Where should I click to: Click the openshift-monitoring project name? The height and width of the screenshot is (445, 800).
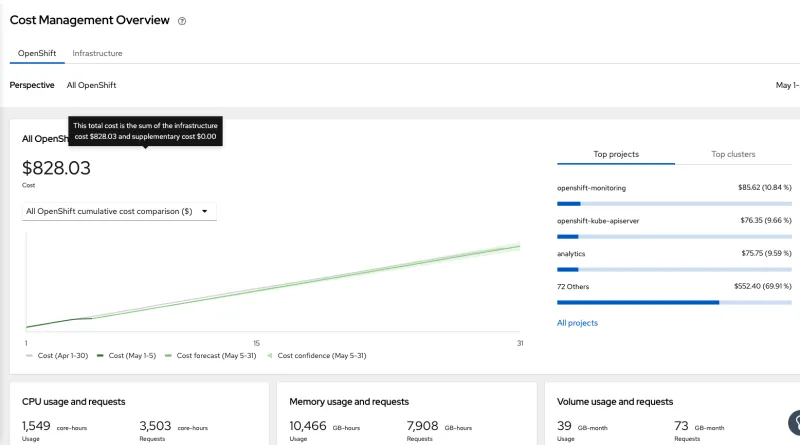[591, 187]
